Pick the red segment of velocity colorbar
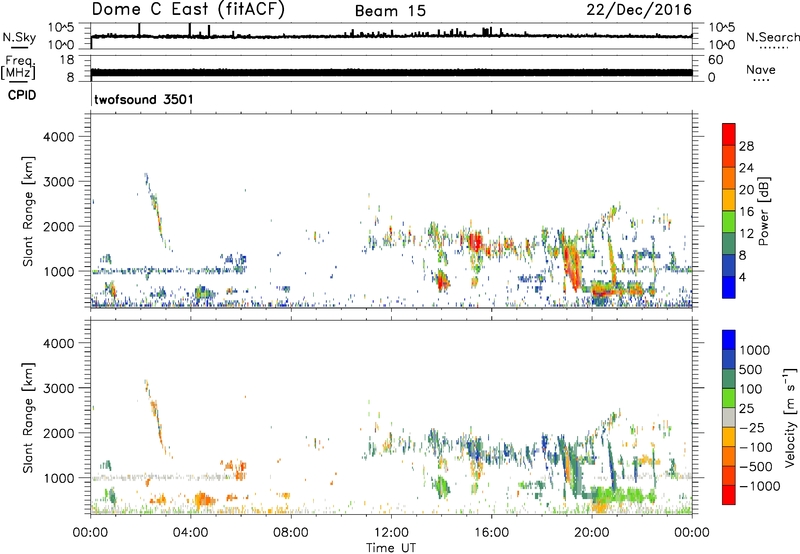 (729, 495)
